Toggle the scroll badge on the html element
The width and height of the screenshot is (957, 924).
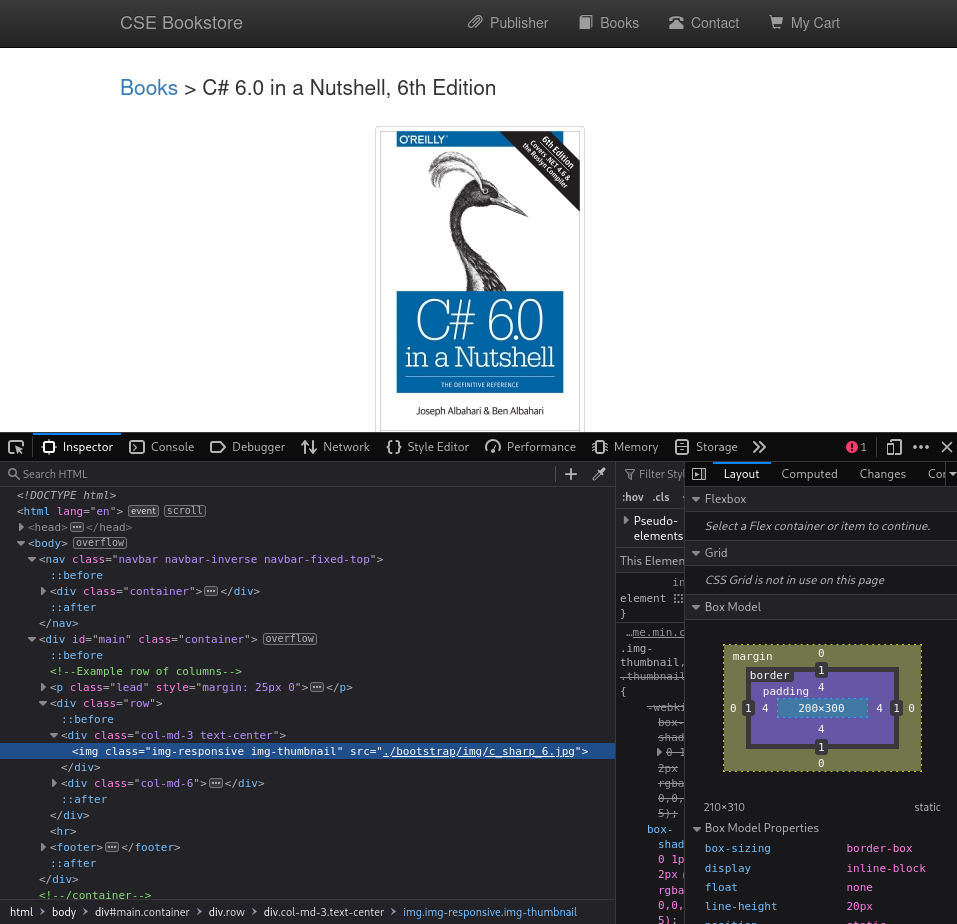185,511
